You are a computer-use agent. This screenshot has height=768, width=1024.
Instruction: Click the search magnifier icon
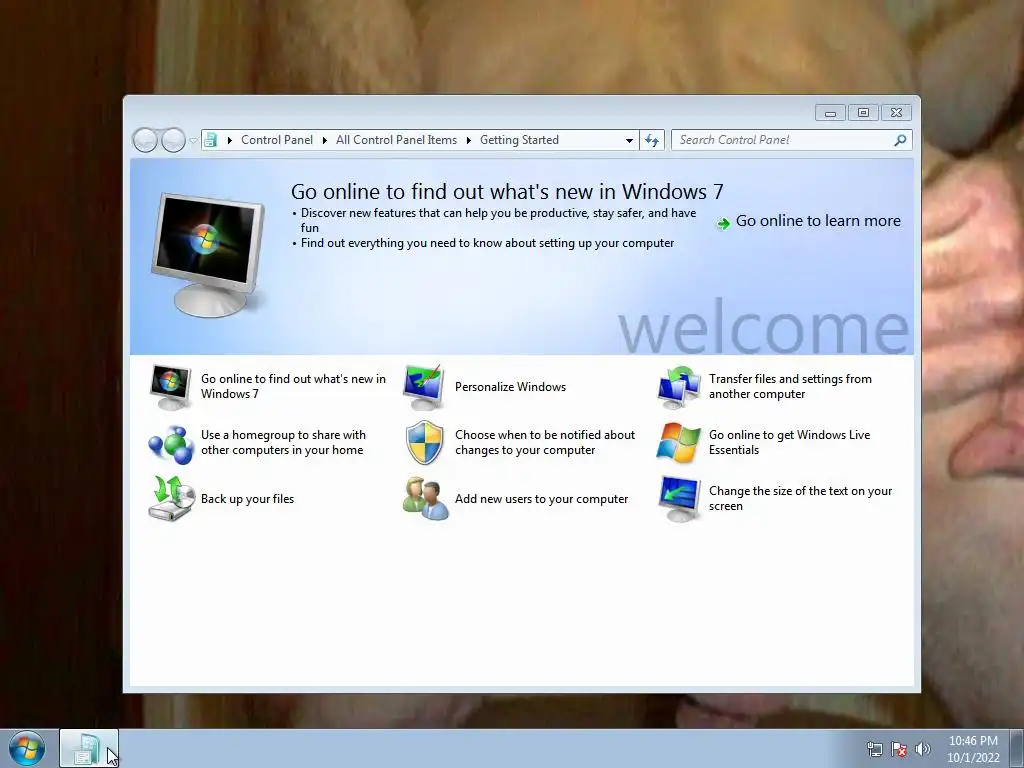900,140
